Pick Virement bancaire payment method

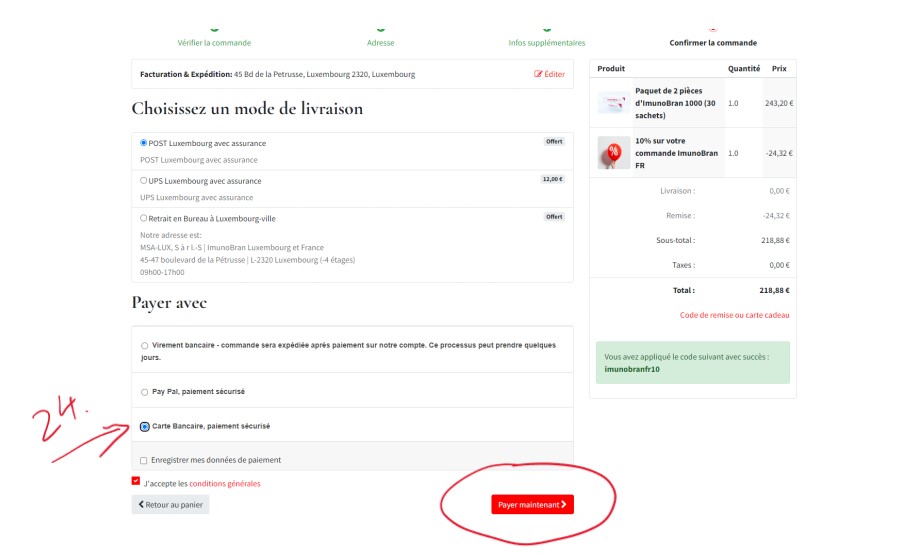click(x=145, y=346)
